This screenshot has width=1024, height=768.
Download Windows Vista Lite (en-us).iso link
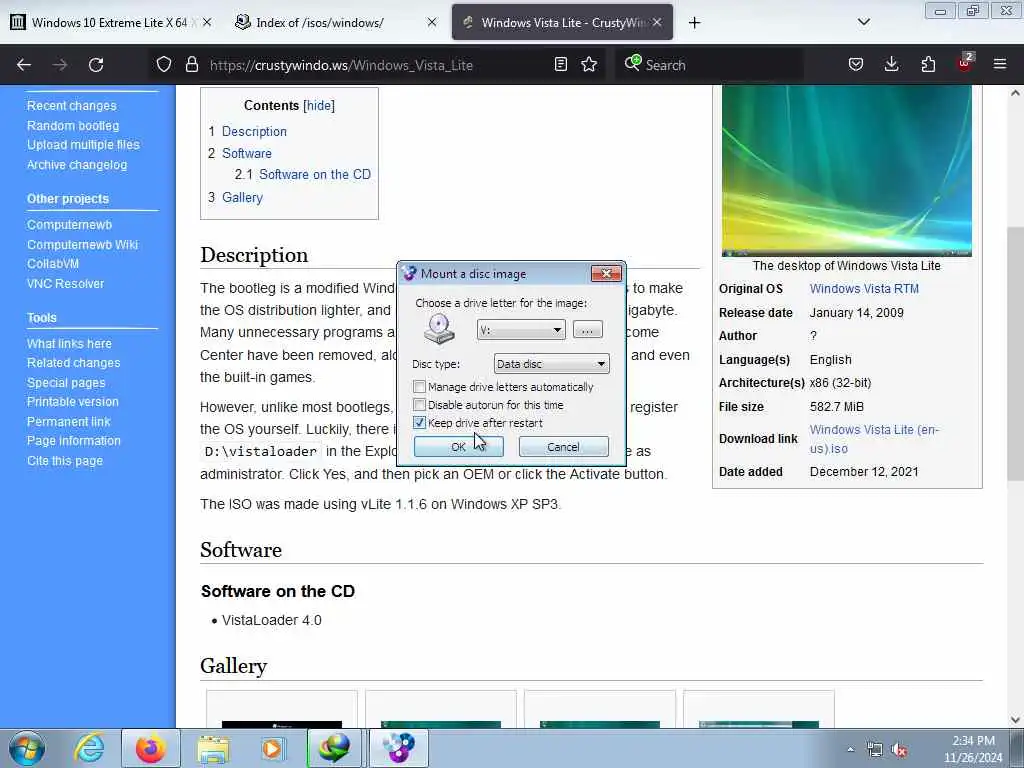(874, 439)
